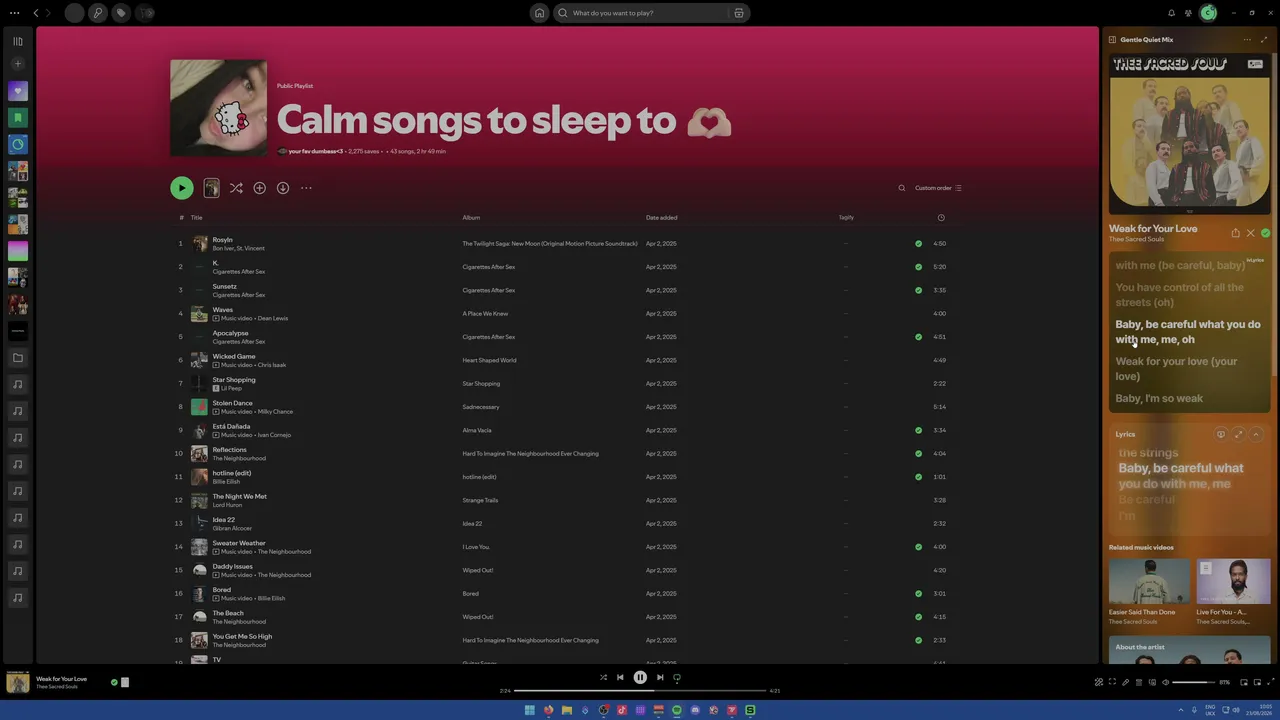This screenshot has width=1280, height=720.
Task: Open the Strange Trails album link
Action: pyautogui.click(x=480, y=500)
